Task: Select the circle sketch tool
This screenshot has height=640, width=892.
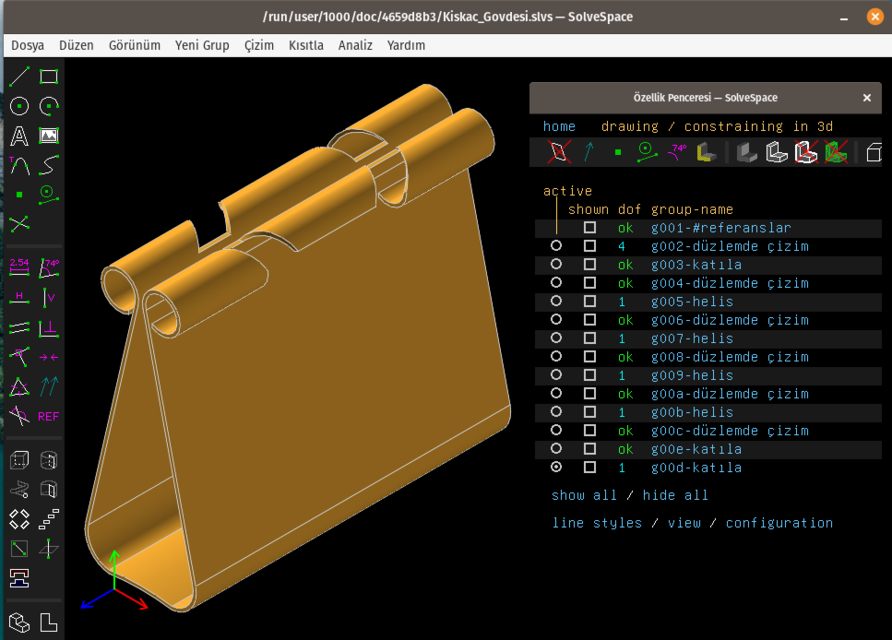Action: (x=18, y=105)
